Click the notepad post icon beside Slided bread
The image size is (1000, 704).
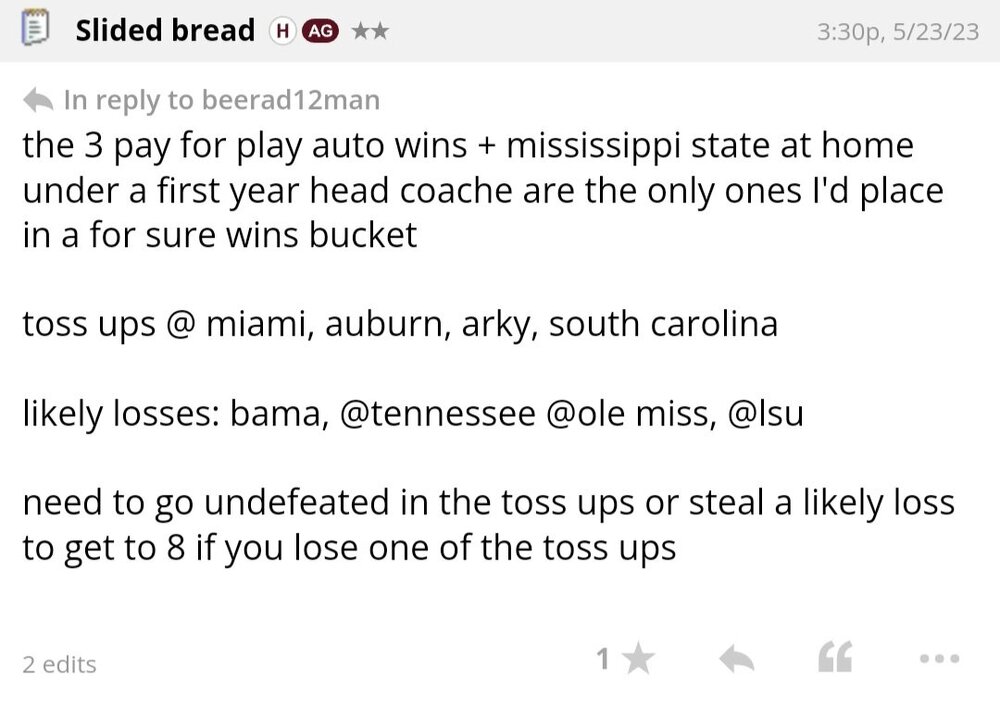(36, 29)
